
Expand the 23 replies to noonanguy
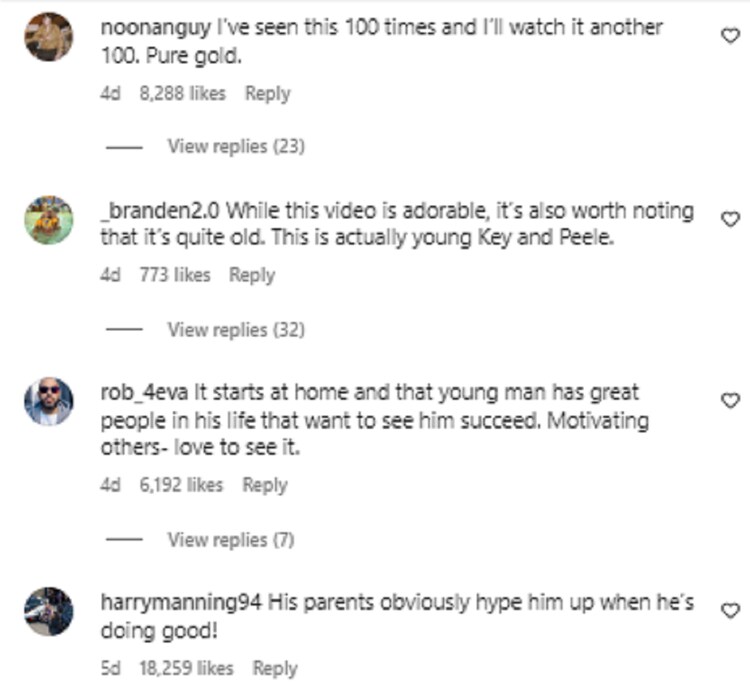coord(235,146)
